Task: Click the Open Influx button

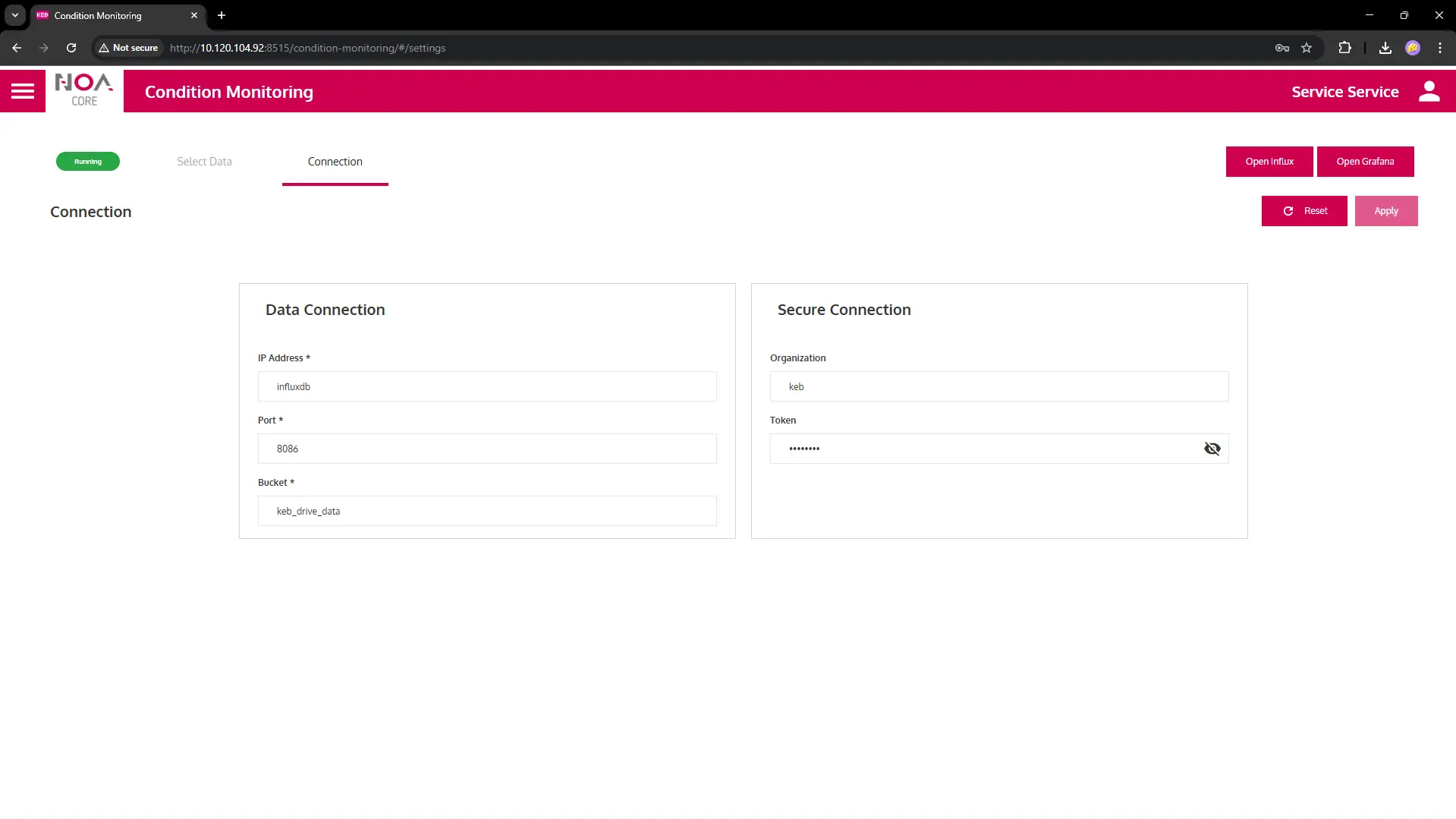Action: 1269,162
